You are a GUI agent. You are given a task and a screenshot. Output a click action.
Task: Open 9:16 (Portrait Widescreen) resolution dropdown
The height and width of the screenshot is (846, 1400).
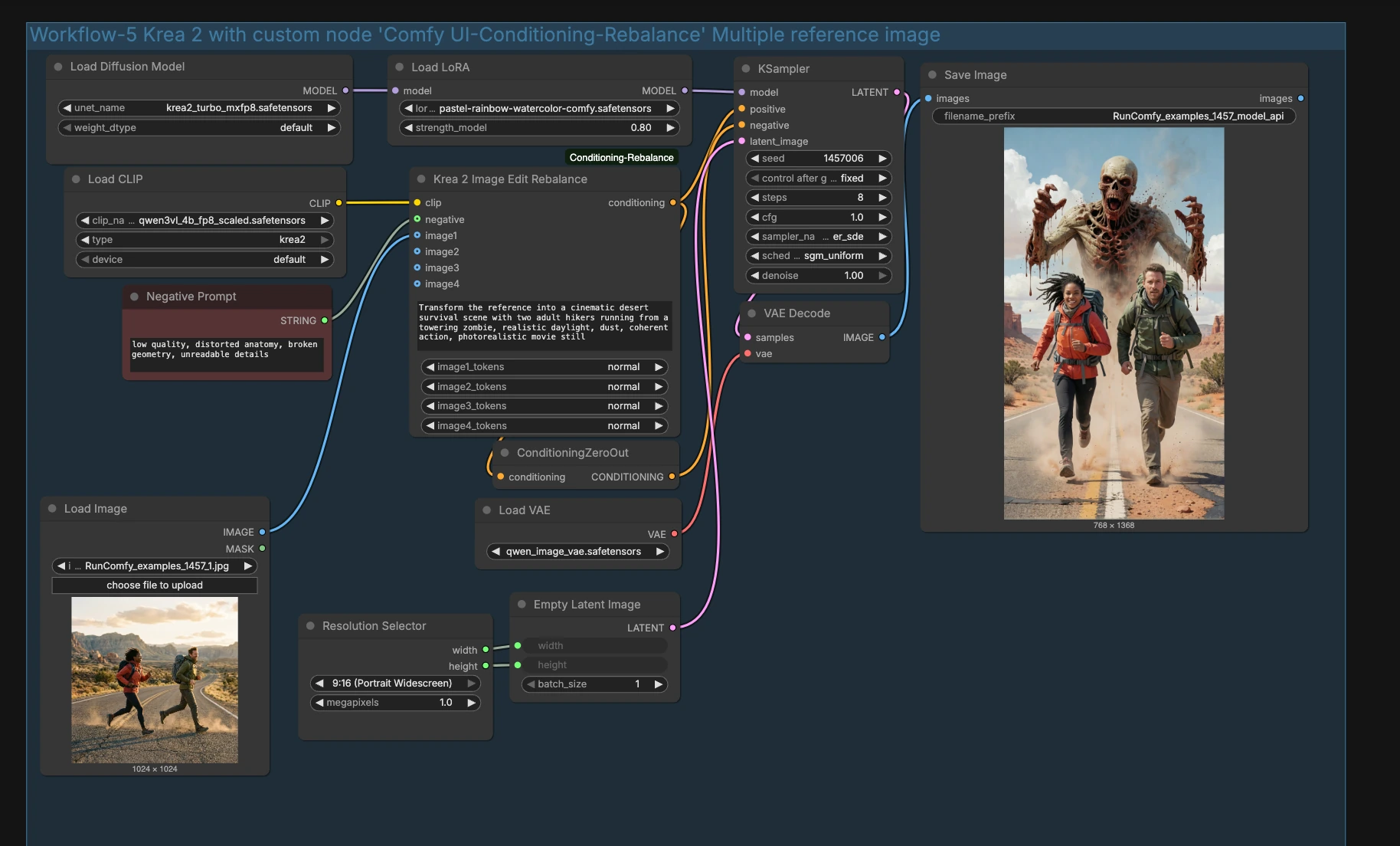coord(395,684)
